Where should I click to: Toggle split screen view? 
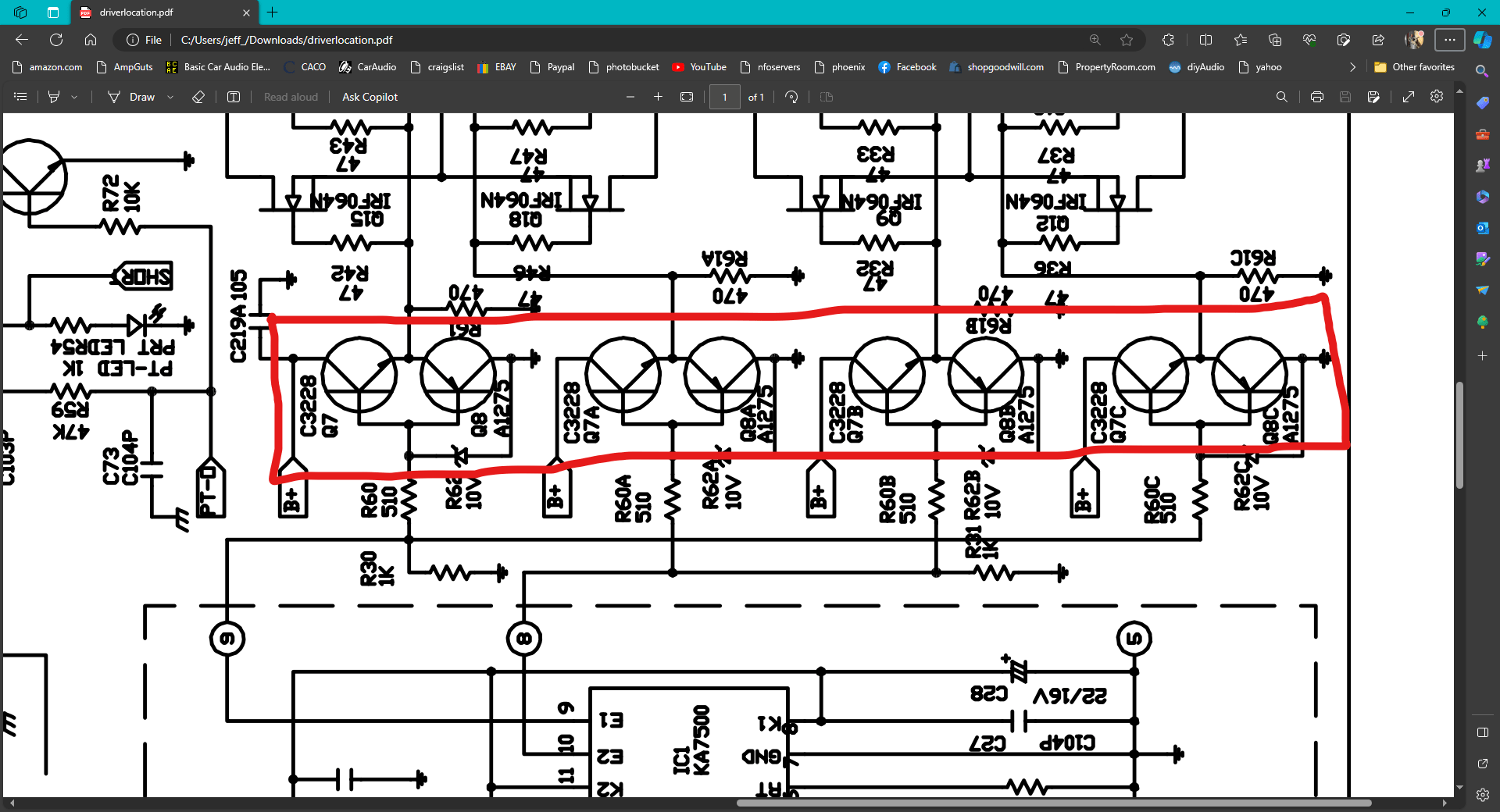coord(1205,40)
